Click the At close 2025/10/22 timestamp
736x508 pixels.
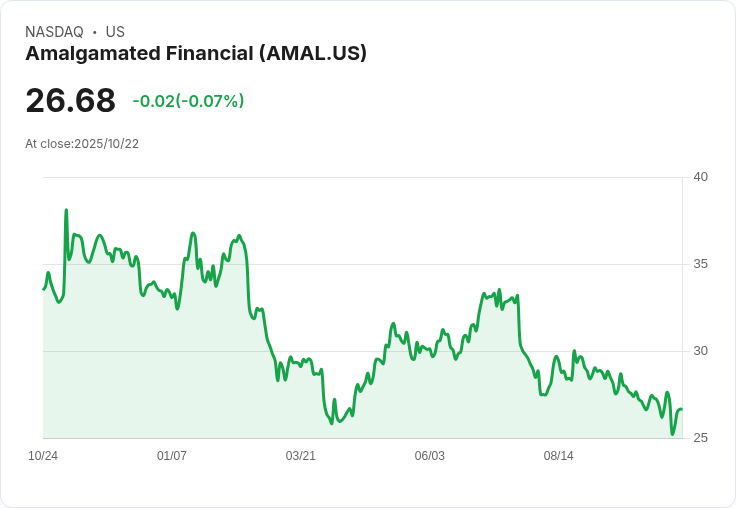pos(82,144)
